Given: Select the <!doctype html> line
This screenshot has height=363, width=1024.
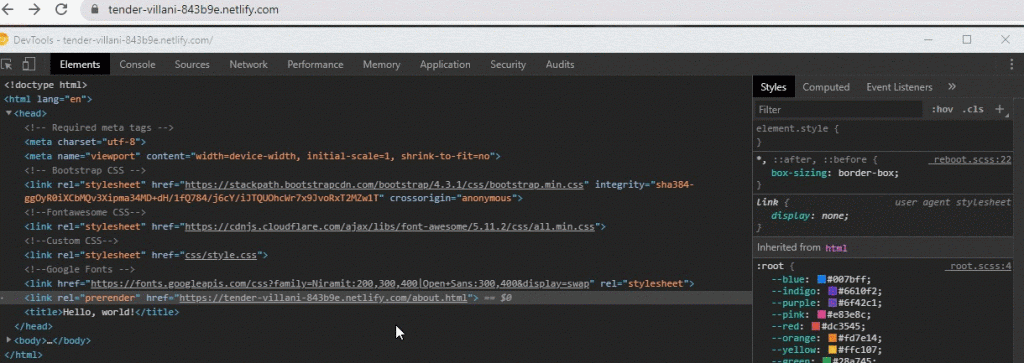Looking at the screenshot, I should point(46,85).
